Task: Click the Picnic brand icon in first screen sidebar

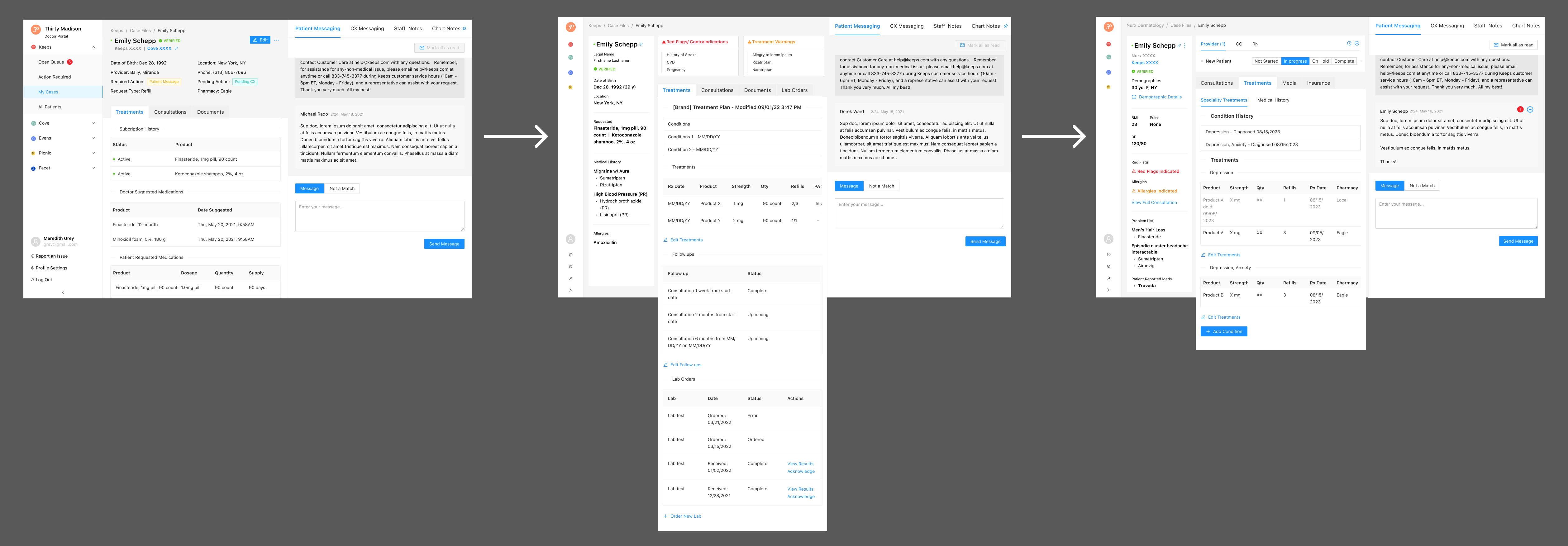Action: 33,153
